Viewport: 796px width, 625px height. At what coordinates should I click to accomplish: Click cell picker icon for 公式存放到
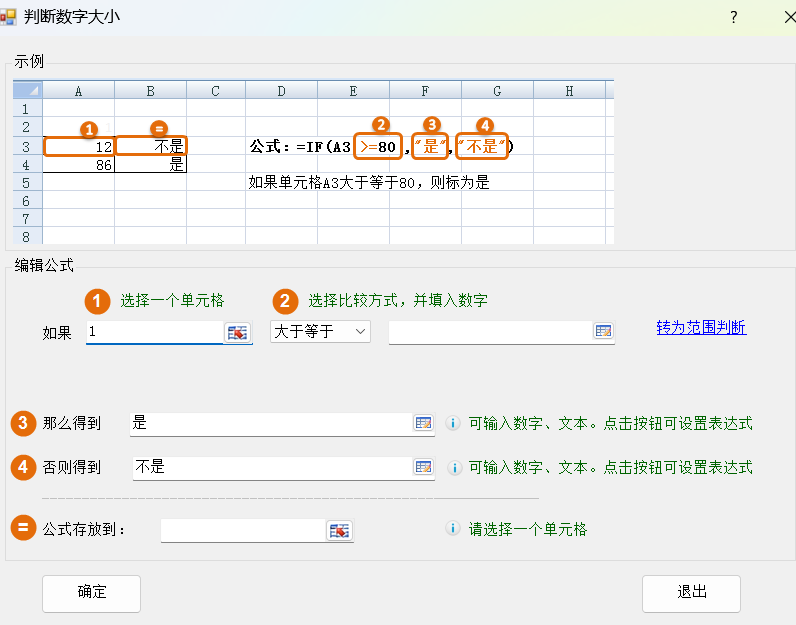(x=340, y=530)
